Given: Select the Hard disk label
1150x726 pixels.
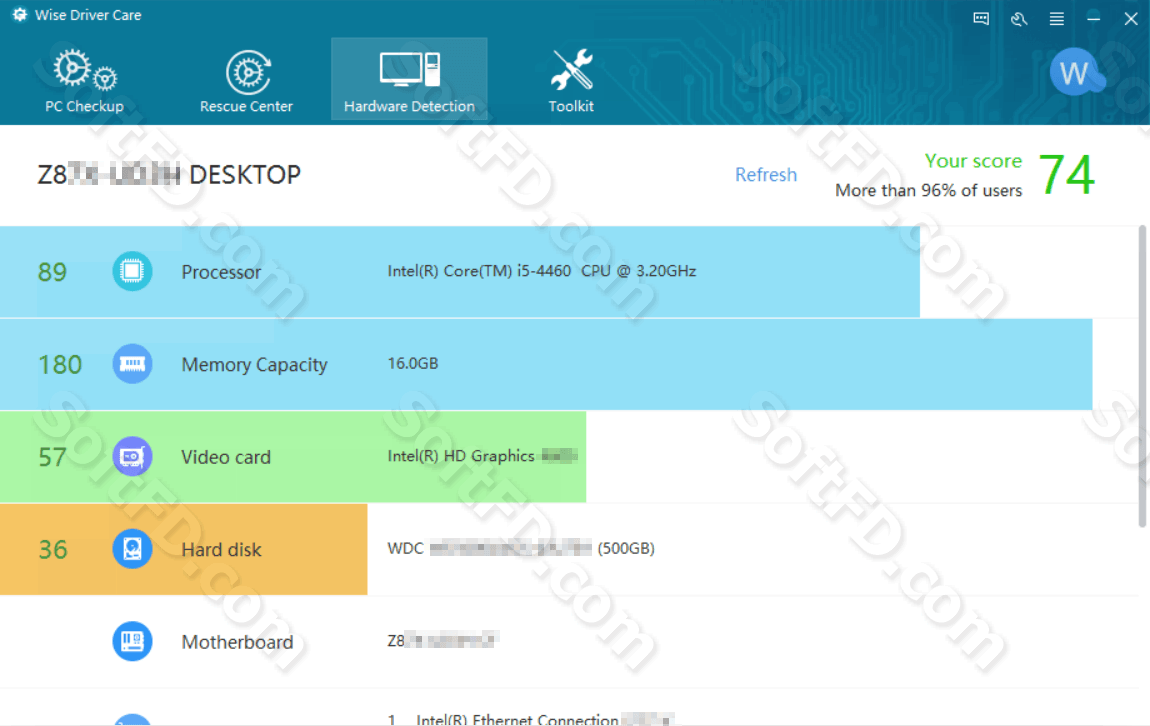Looking at the screenshot, I should coord(221,549).
